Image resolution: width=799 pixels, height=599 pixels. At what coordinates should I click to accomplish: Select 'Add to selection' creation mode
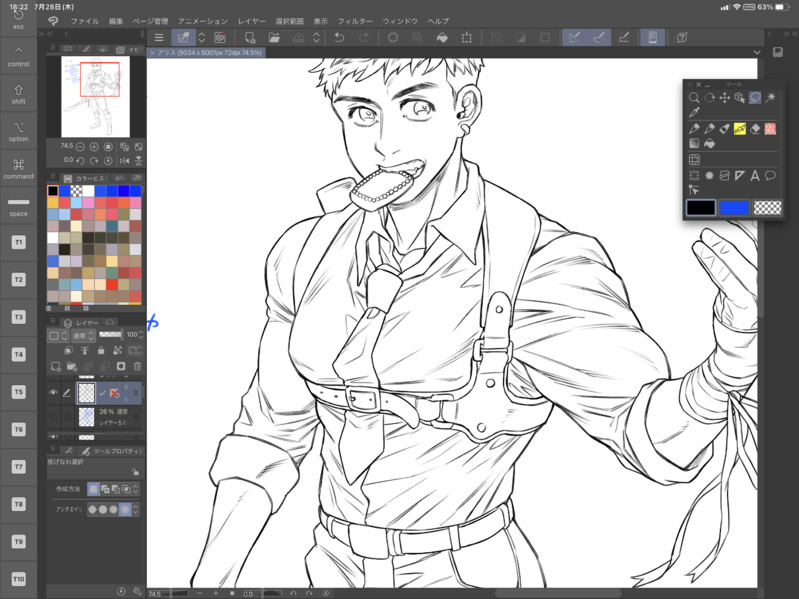click(x=105, y=489)
